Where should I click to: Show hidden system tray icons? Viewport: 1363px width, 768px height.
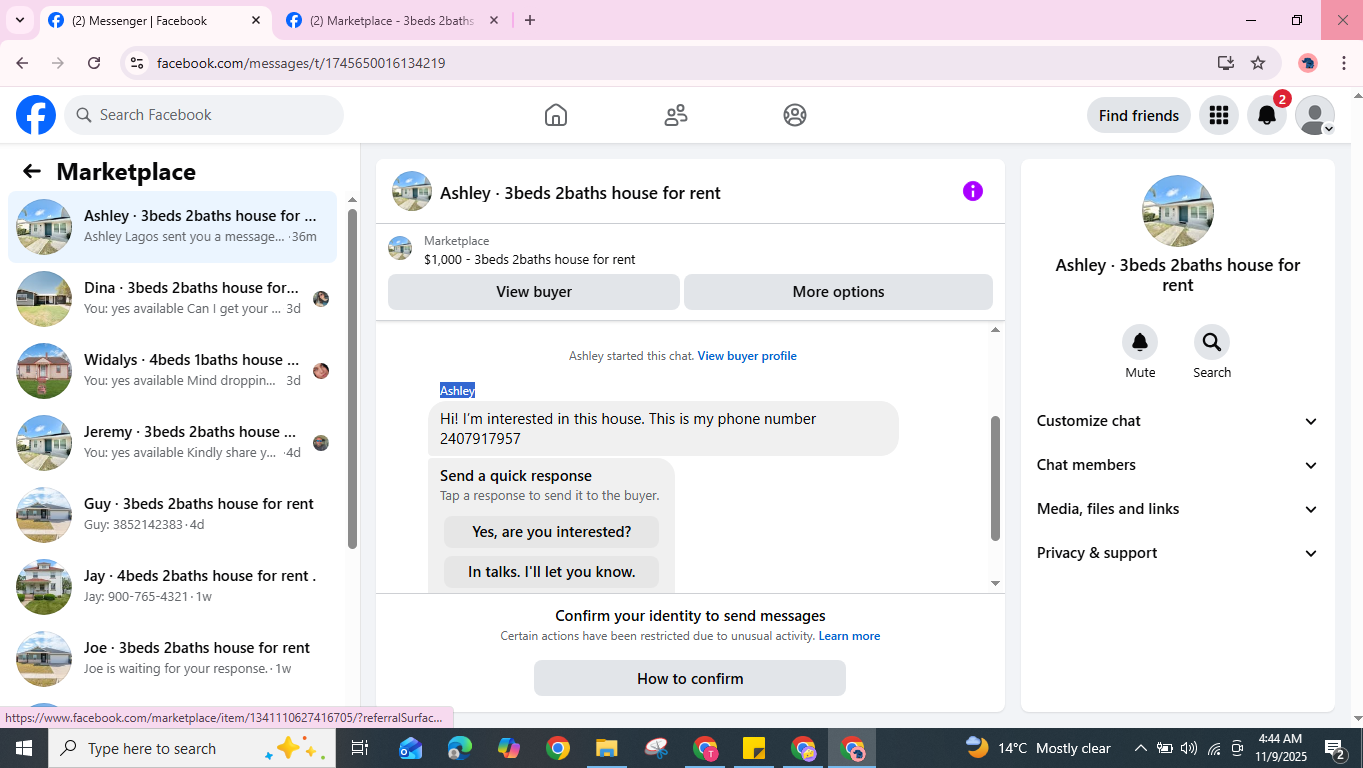click(x=1140, y=748)
